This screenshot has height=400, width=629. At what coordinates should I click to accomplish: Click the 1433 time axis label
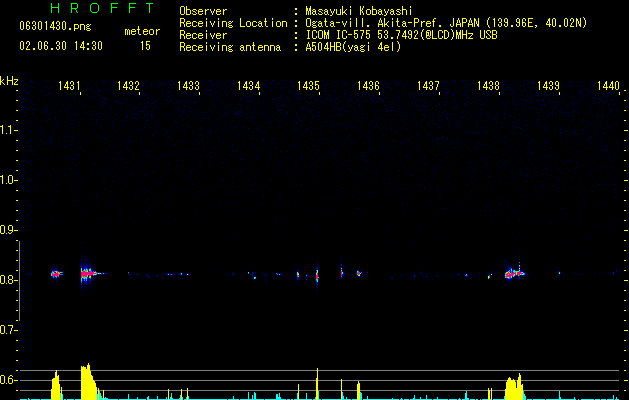tap(189, 85)
